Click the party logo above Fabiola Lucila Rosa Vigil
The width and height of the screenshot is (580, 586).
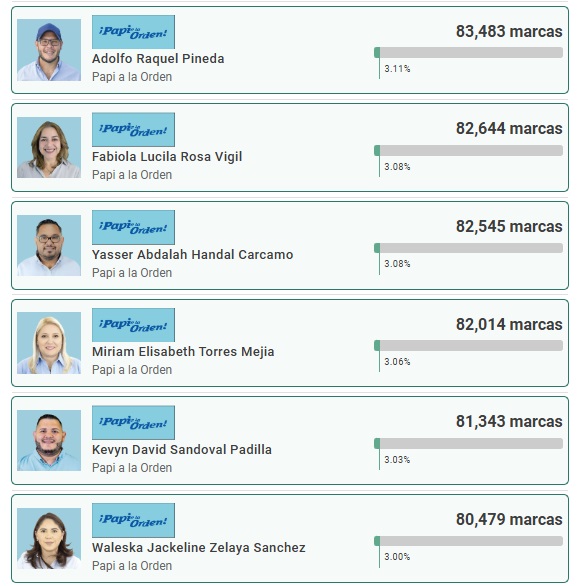(x=133, y=129)
